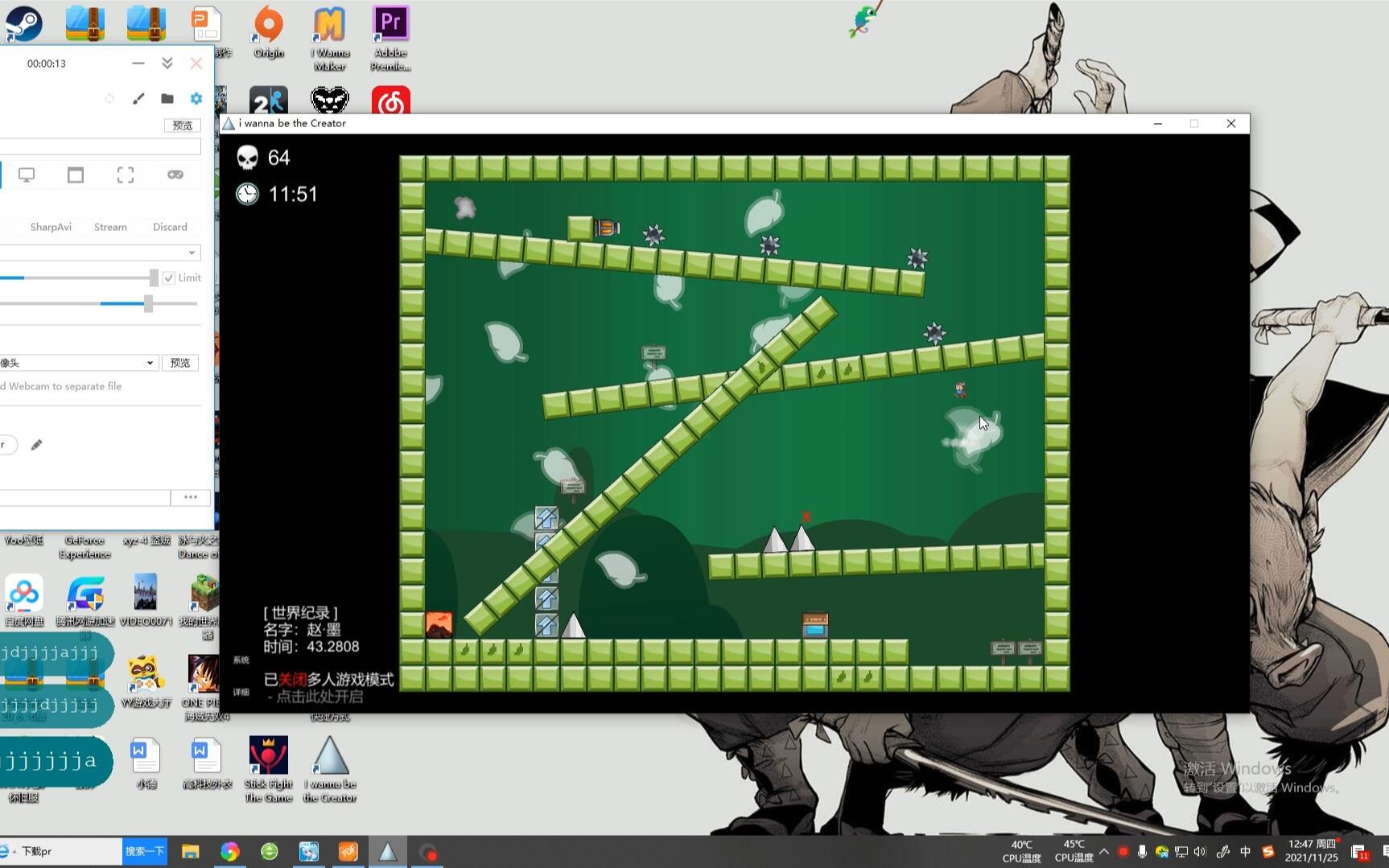The image size is (1389, 868).
Task: Click the quality slider handle
Action: coord(148,303)
